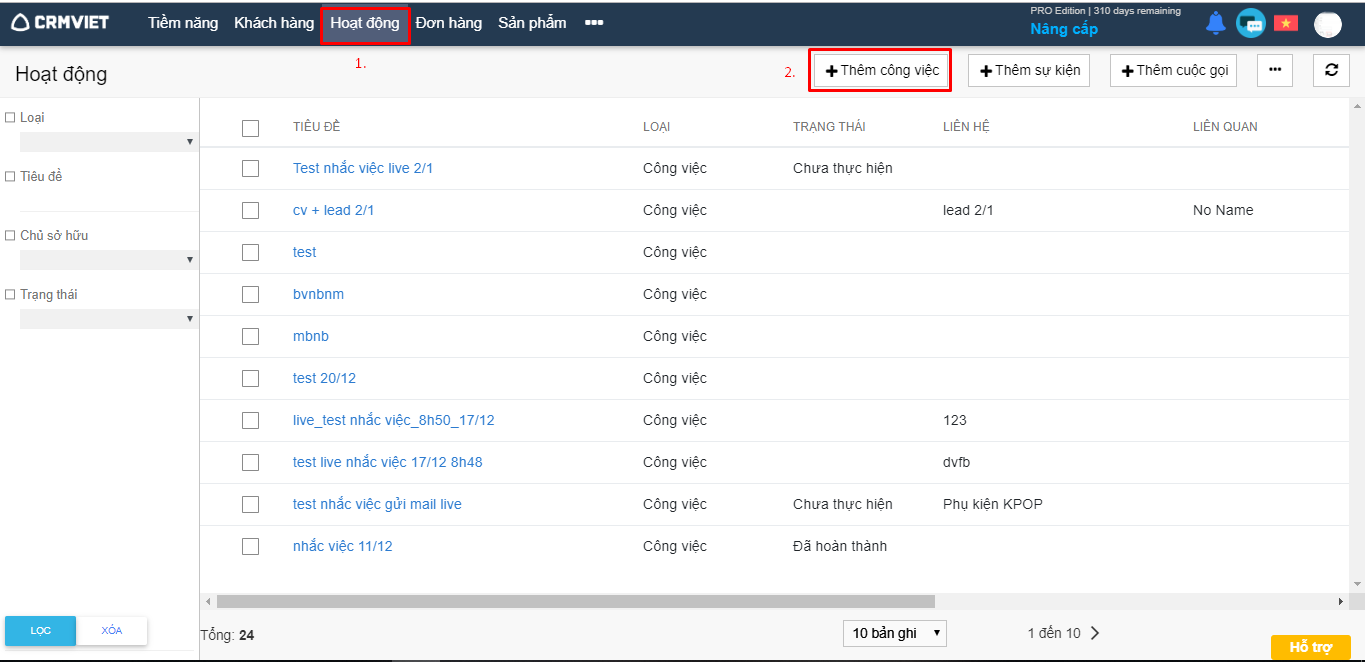The width and height of the screenshot is (1365, 662).
Task: Open the top navigation ellipsis menu
Action: coord(593,23)
